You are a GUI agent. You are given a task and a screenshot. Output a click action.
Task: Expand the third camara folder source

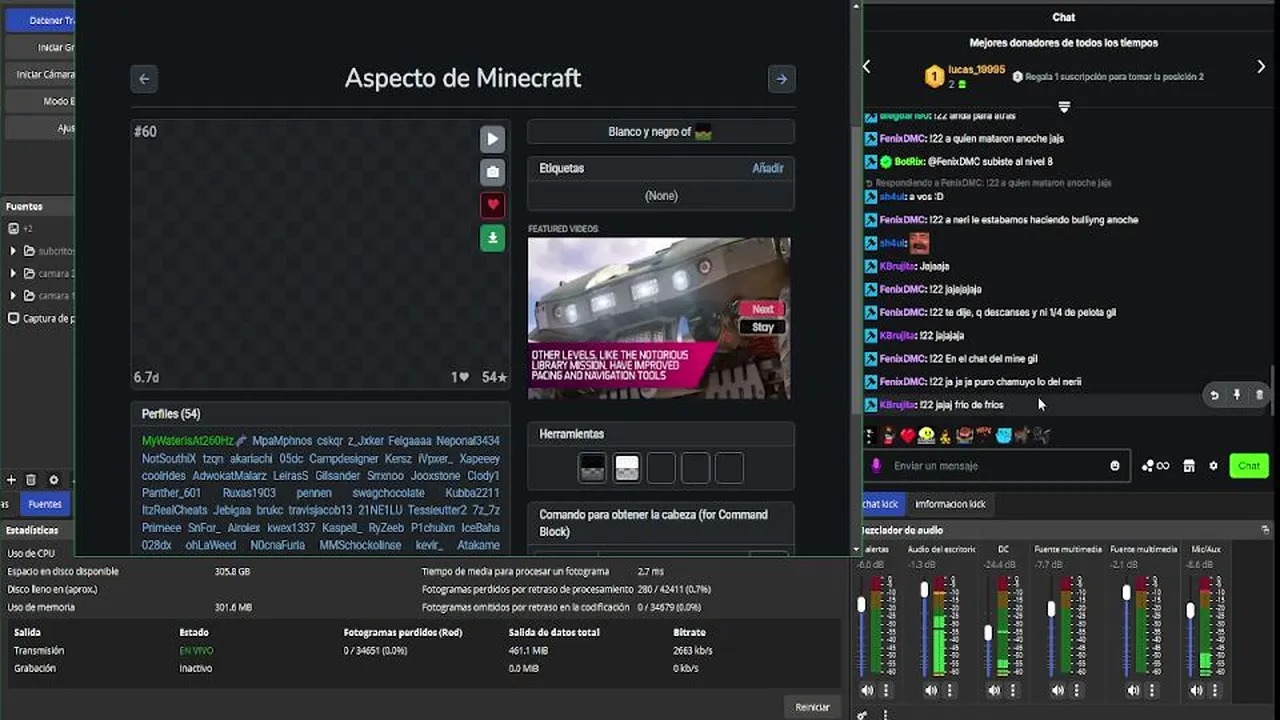(x=13, y=295)
